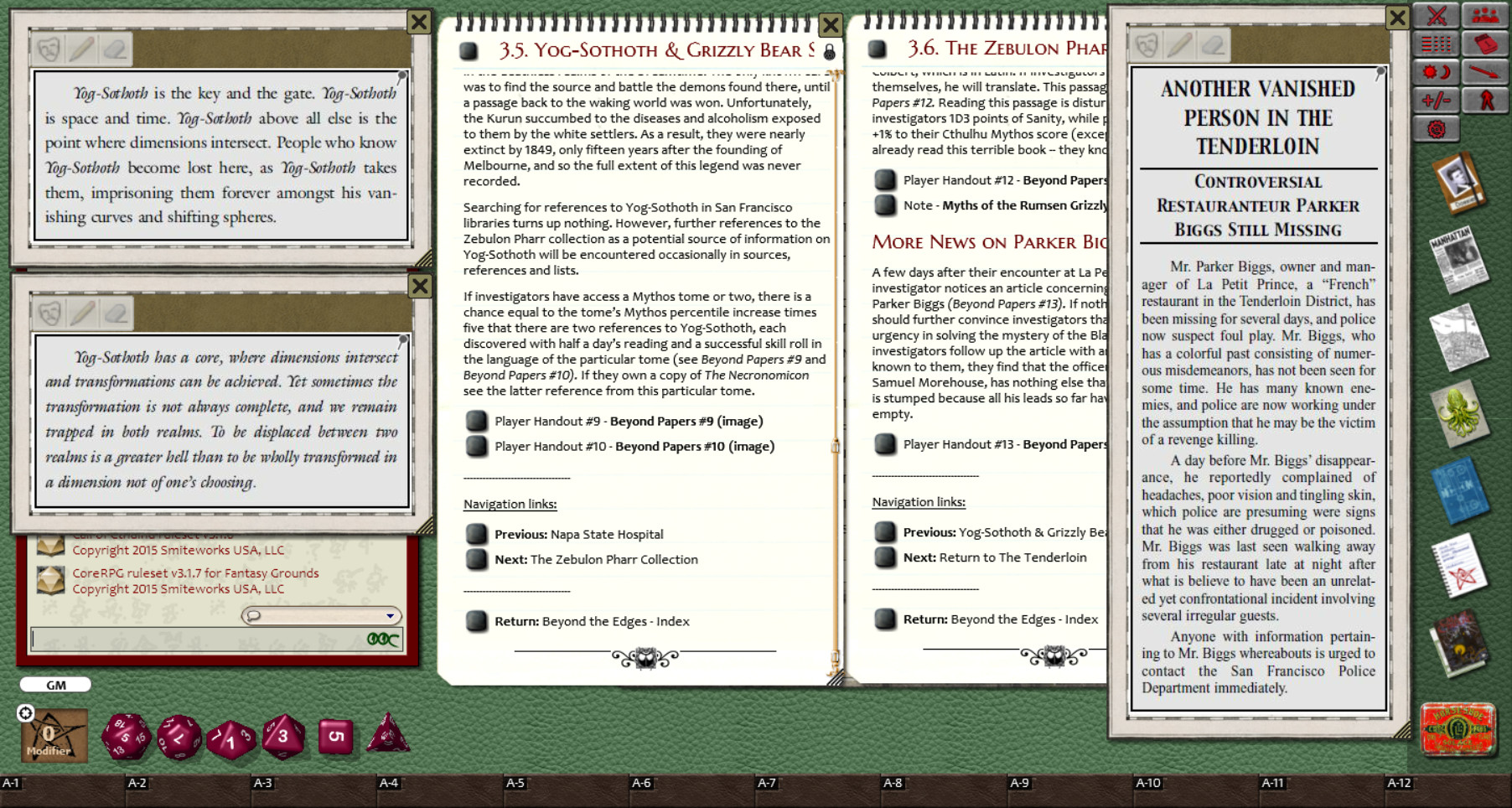1512x808 pixels.
Task: Toggle the sun/moon day-night mode
Action: click(1437, 73)
